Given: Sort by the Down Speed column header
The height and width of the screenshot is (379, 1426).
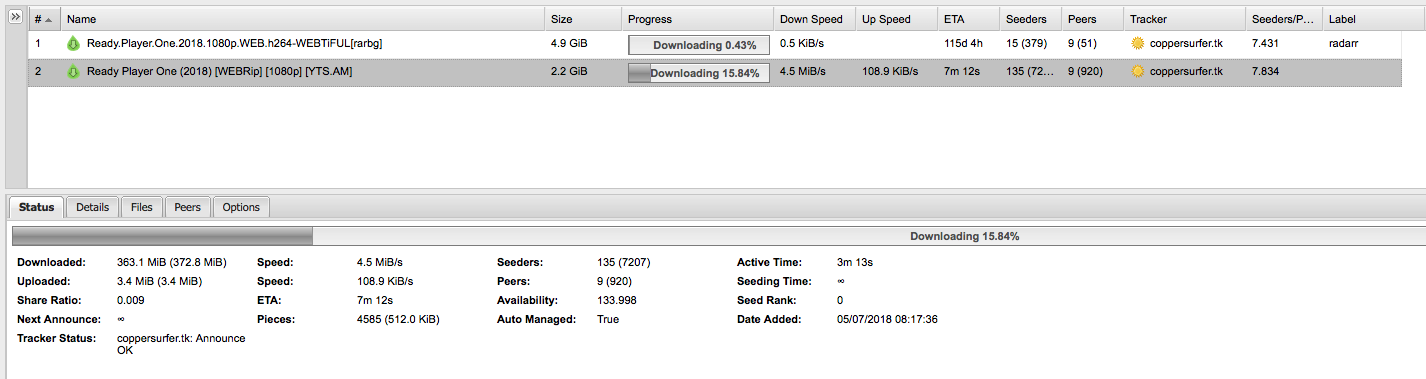Looking at the screenshot, I should [x=814, y=19].
